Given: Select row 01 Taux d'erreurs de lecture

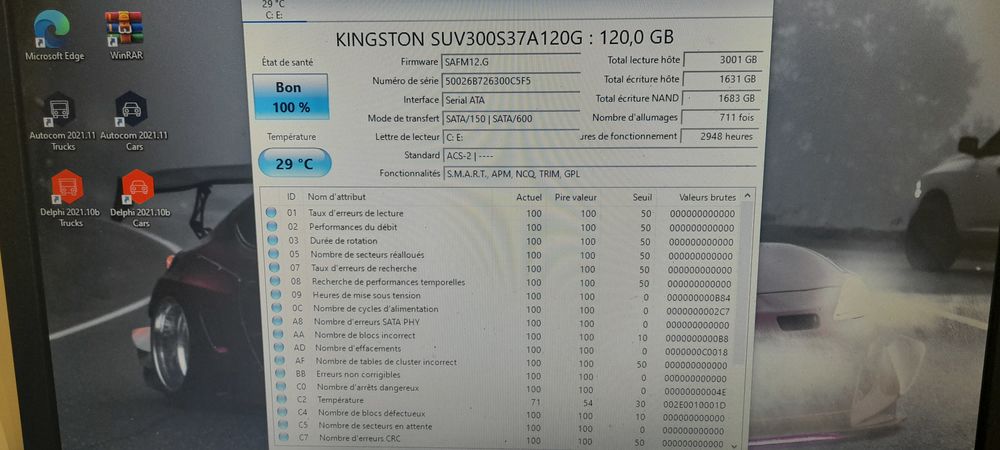Looking at the screenshot, I should (501, 214).
